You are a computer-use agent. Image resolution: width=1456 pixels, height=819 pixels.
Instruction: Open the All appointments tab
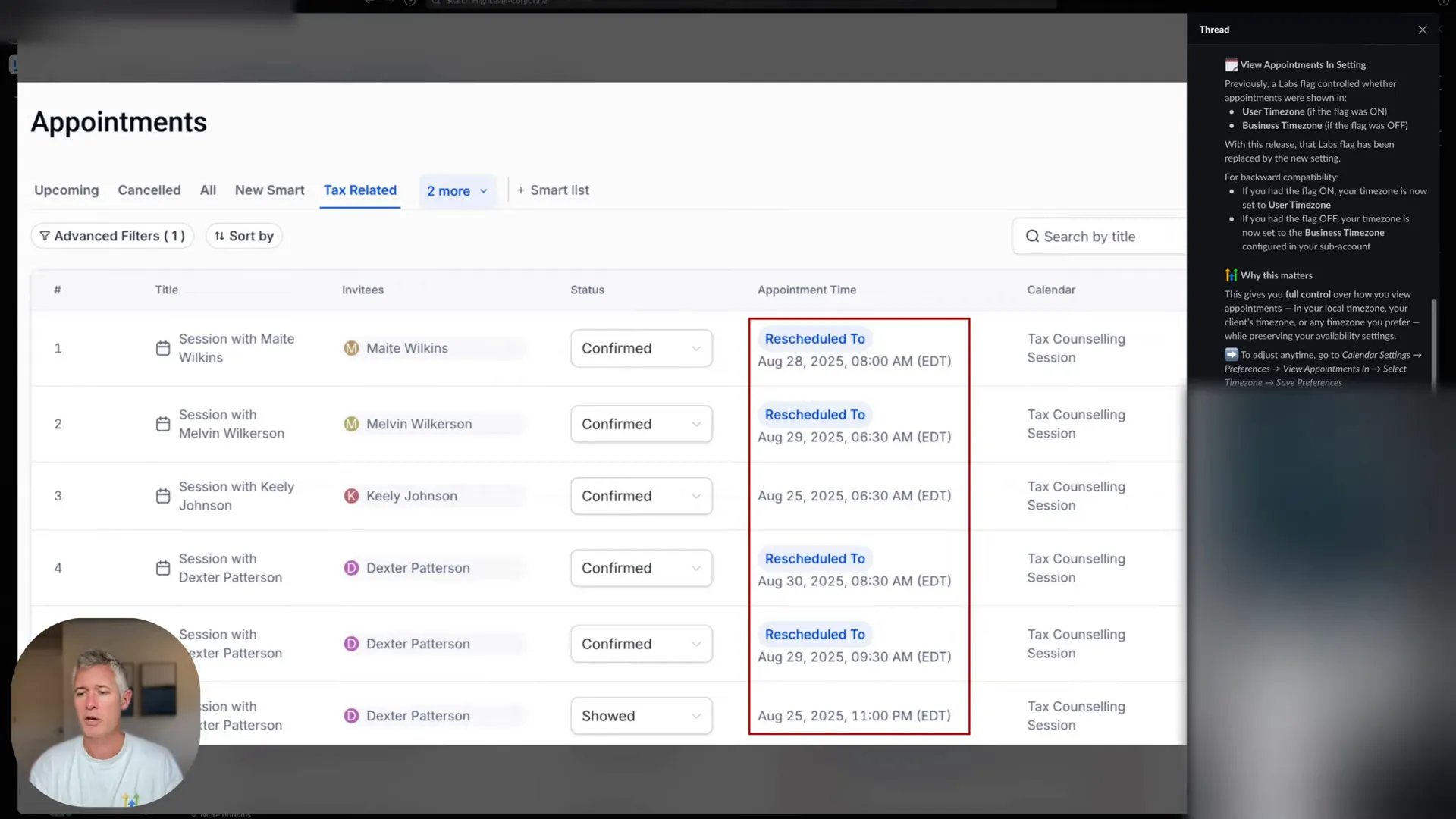(208, 190)
